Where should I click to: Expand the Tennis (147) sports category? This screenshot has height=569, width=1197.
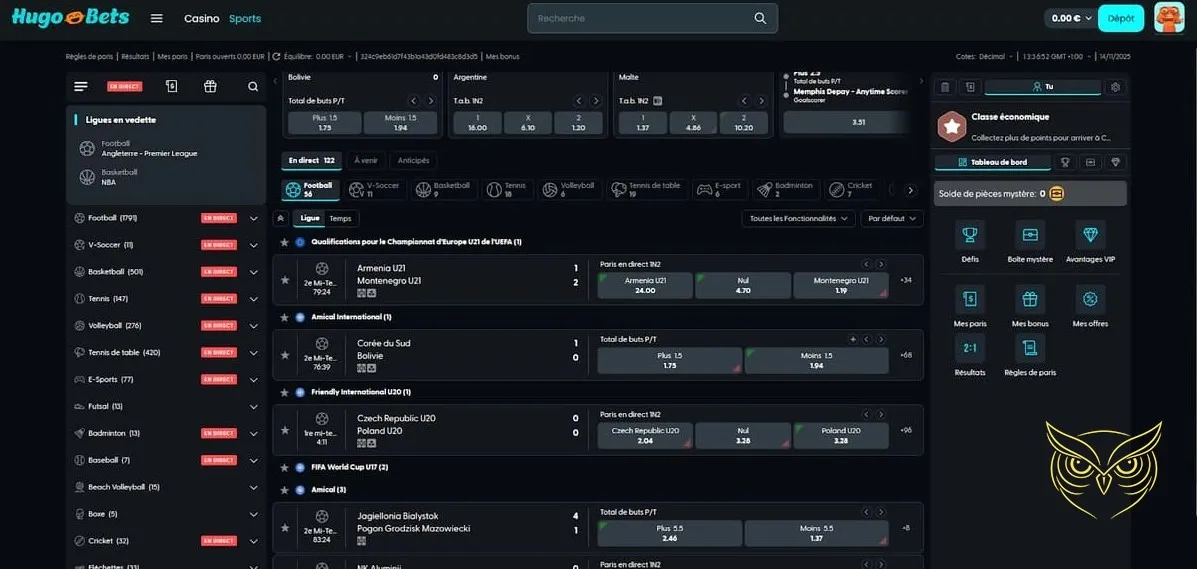253,299
